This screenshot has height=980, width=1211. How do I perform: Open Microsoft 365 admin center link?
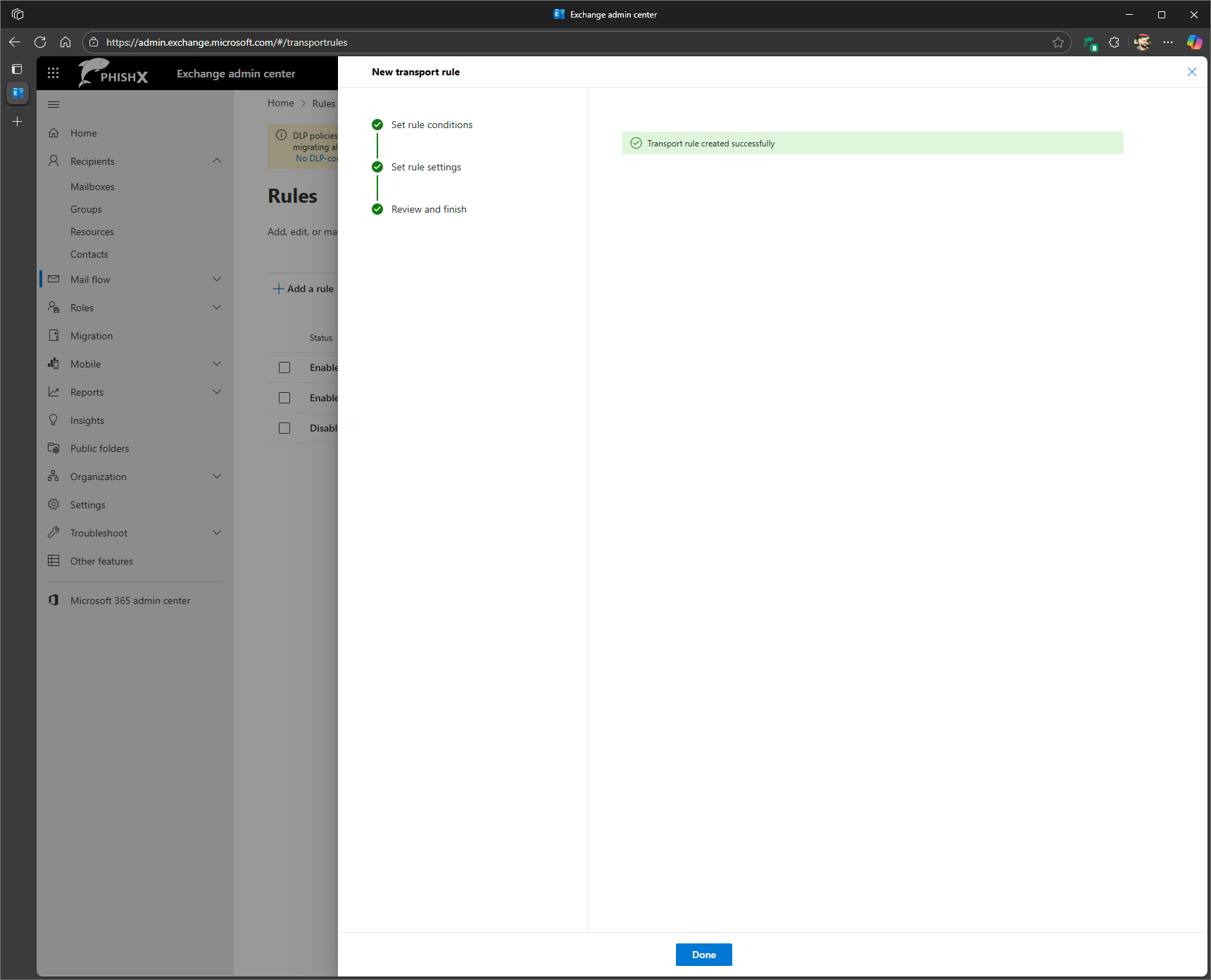coord(130,601)
